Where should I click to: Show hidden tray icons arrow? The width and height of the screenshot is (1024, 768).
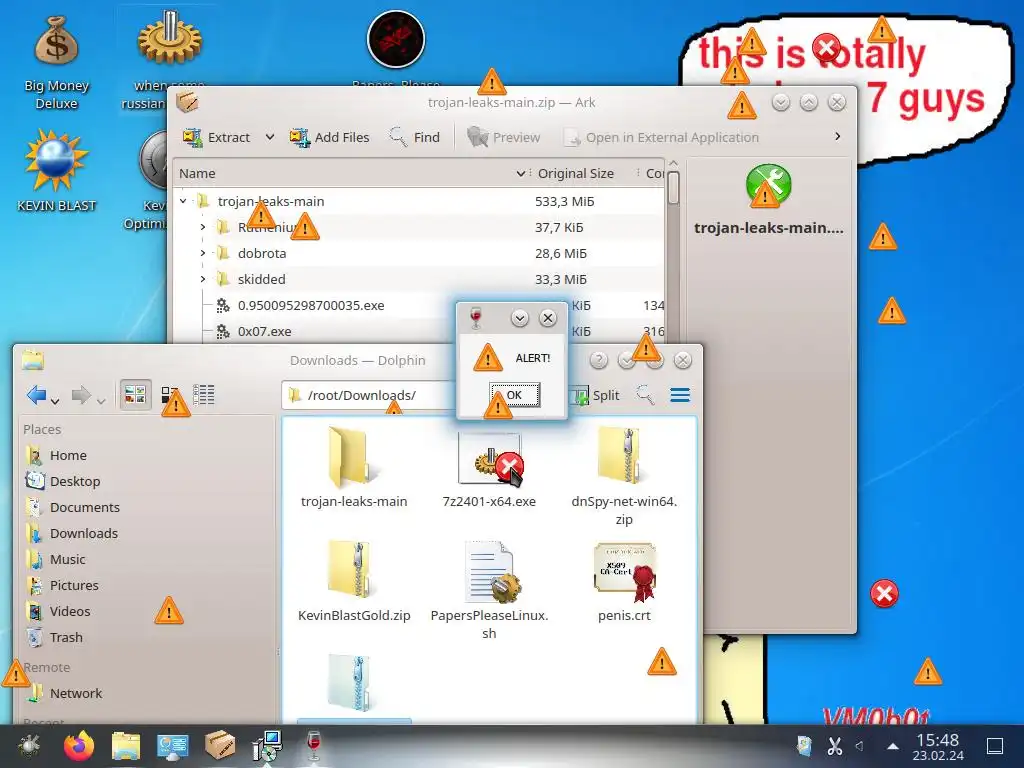(x=893, y=746)
